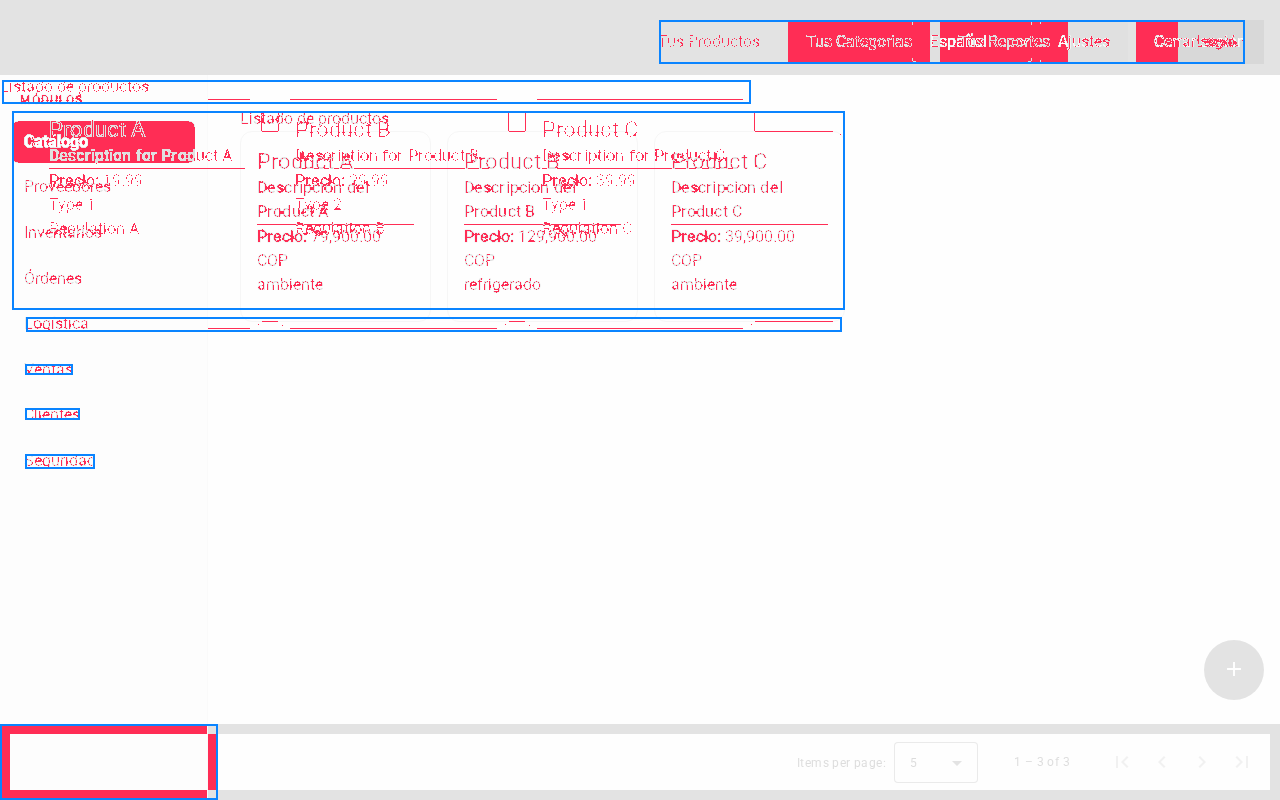Jump to the last page in the paginator
This screenshot has height=800, width=1280.
coord(1242,762)
